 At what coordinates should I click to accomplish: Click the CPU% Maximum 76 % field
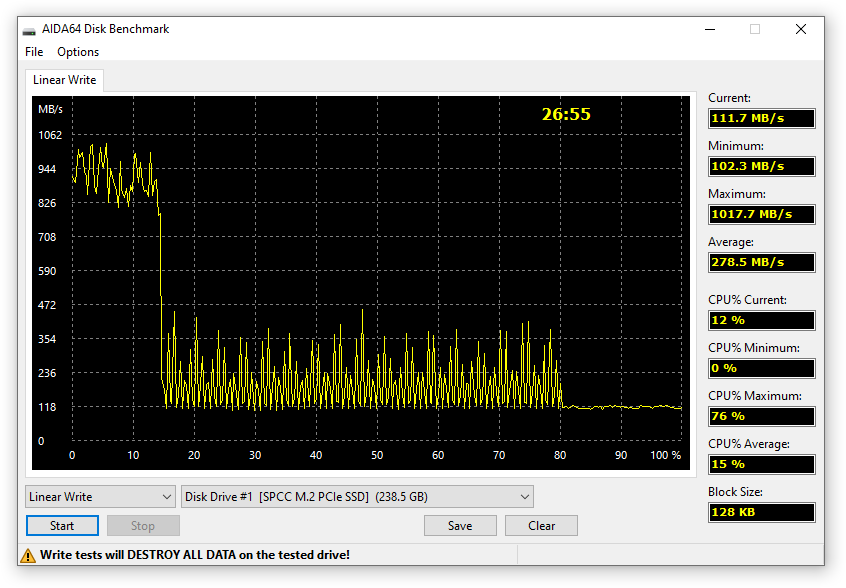[761, 417]
